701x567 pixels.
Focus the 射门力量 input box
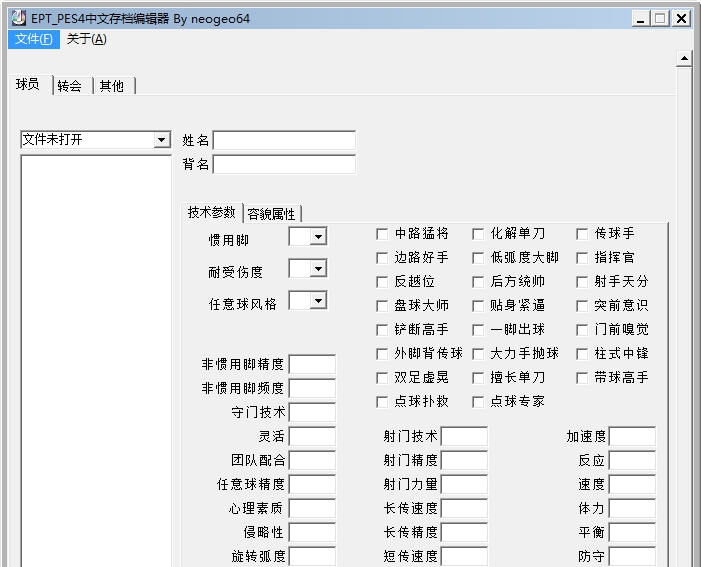click(x=465, y=484)
